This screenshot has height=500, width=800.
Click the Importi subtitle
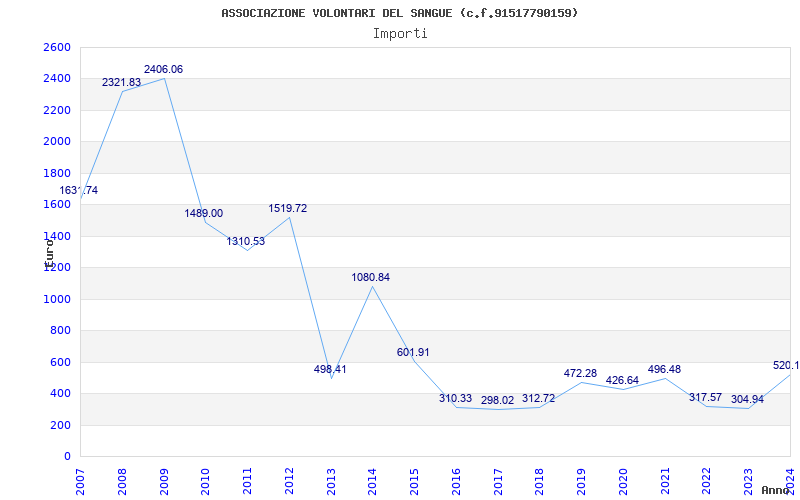pyautogui.click(x=400, y=34)
